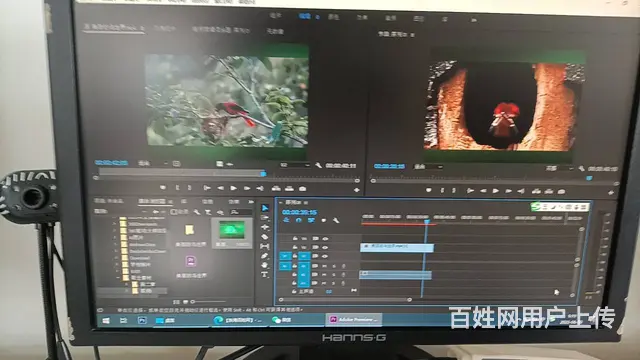Screen dimensions: 640x360
Task: Open the Project panel tab
Action: click(x=109, y=201)
